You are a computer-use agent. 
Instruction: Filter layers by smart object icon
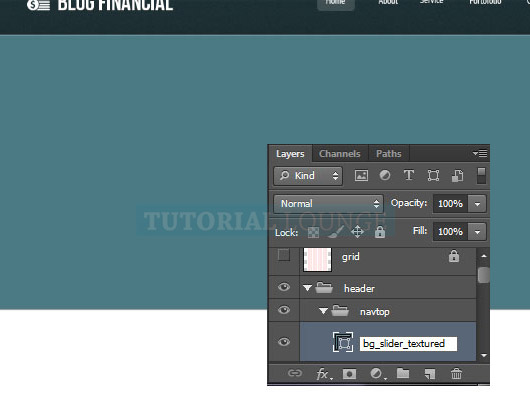coord(457,176)
